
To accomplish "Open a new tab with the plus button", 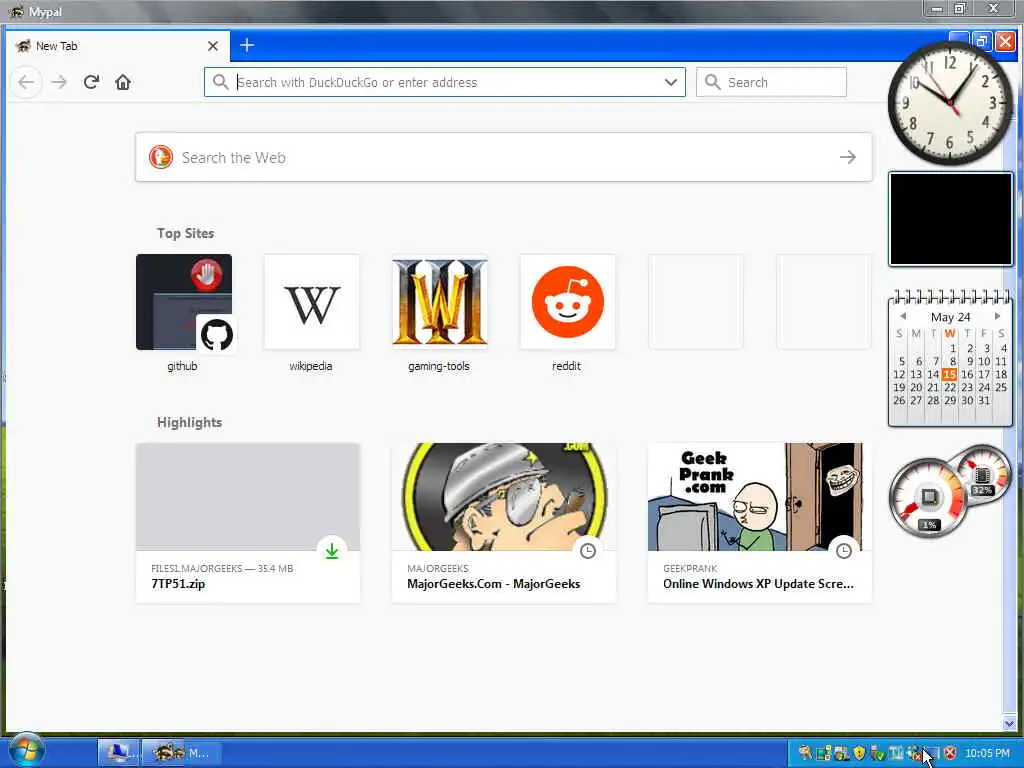I will 247,45.
